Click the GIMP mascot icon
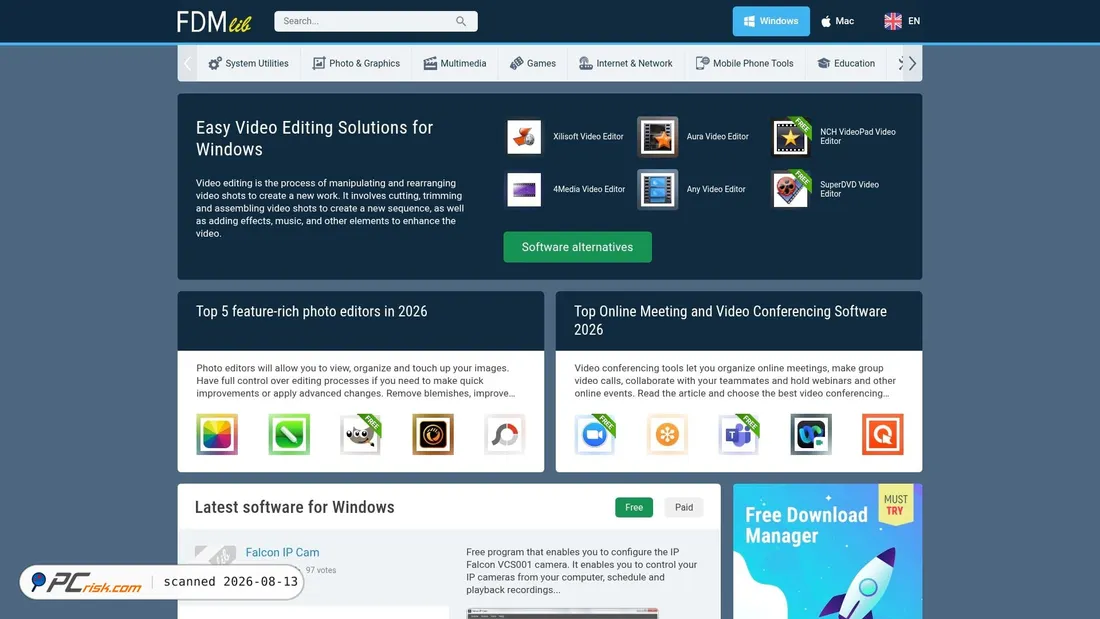1100x619 pixels. [x=361, y=434]
